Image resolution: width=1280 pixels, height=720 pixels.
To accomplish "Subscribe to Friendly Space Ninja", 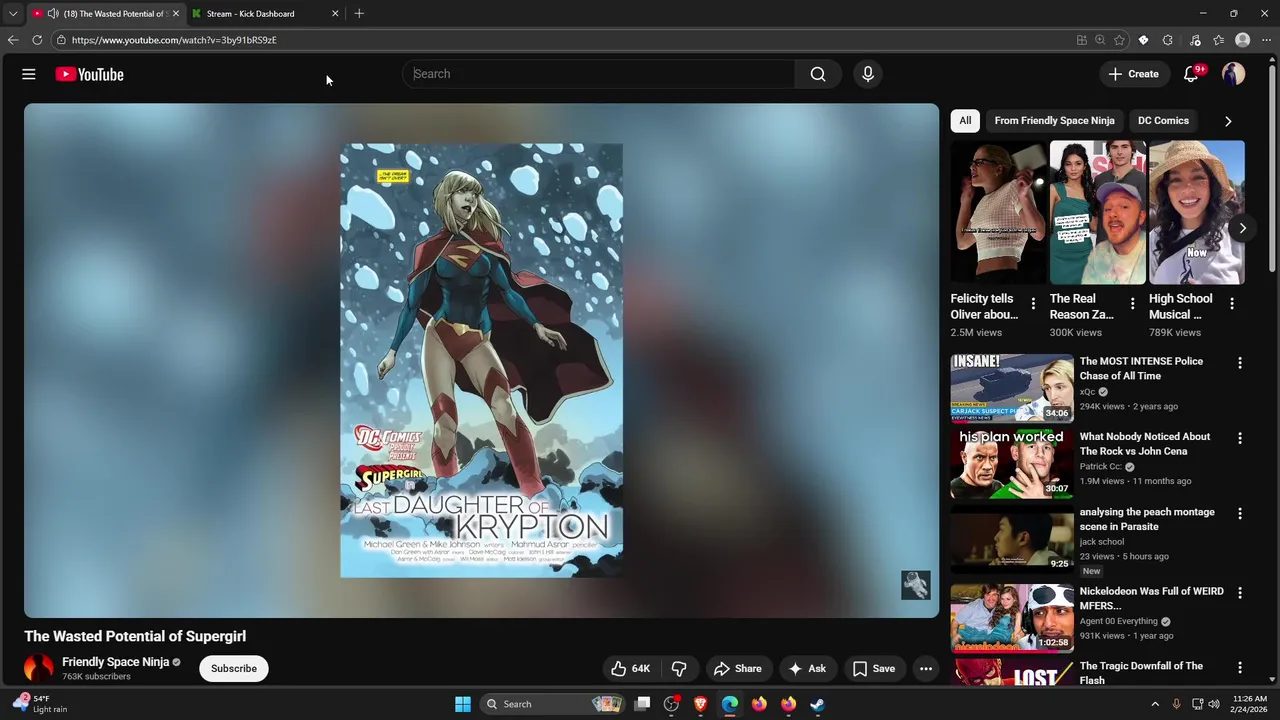I will (x=234, y=668).
